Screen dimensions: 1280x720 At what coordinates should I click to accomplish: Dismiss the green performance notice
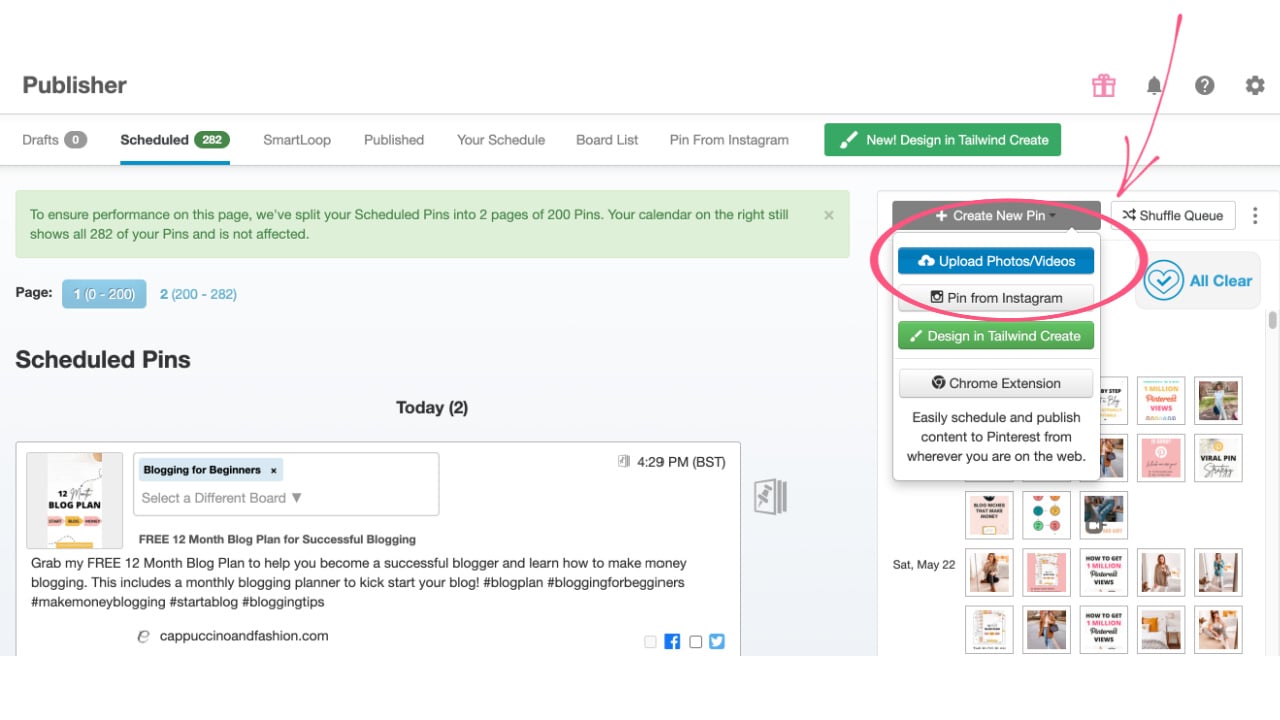click(828, 215)
